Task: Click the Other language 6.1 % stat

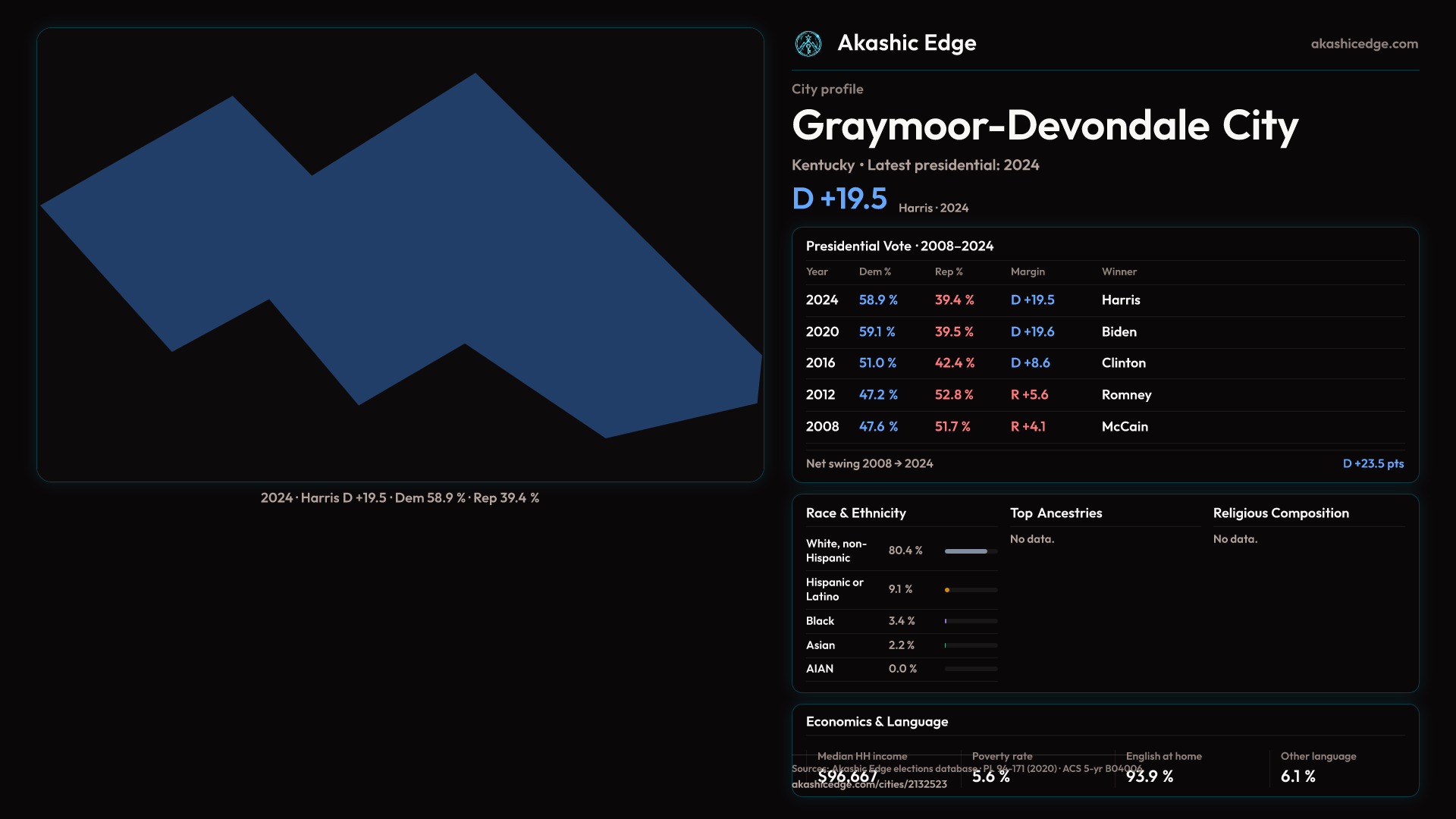Action: pyautogui.click(x=1298, y=776)
